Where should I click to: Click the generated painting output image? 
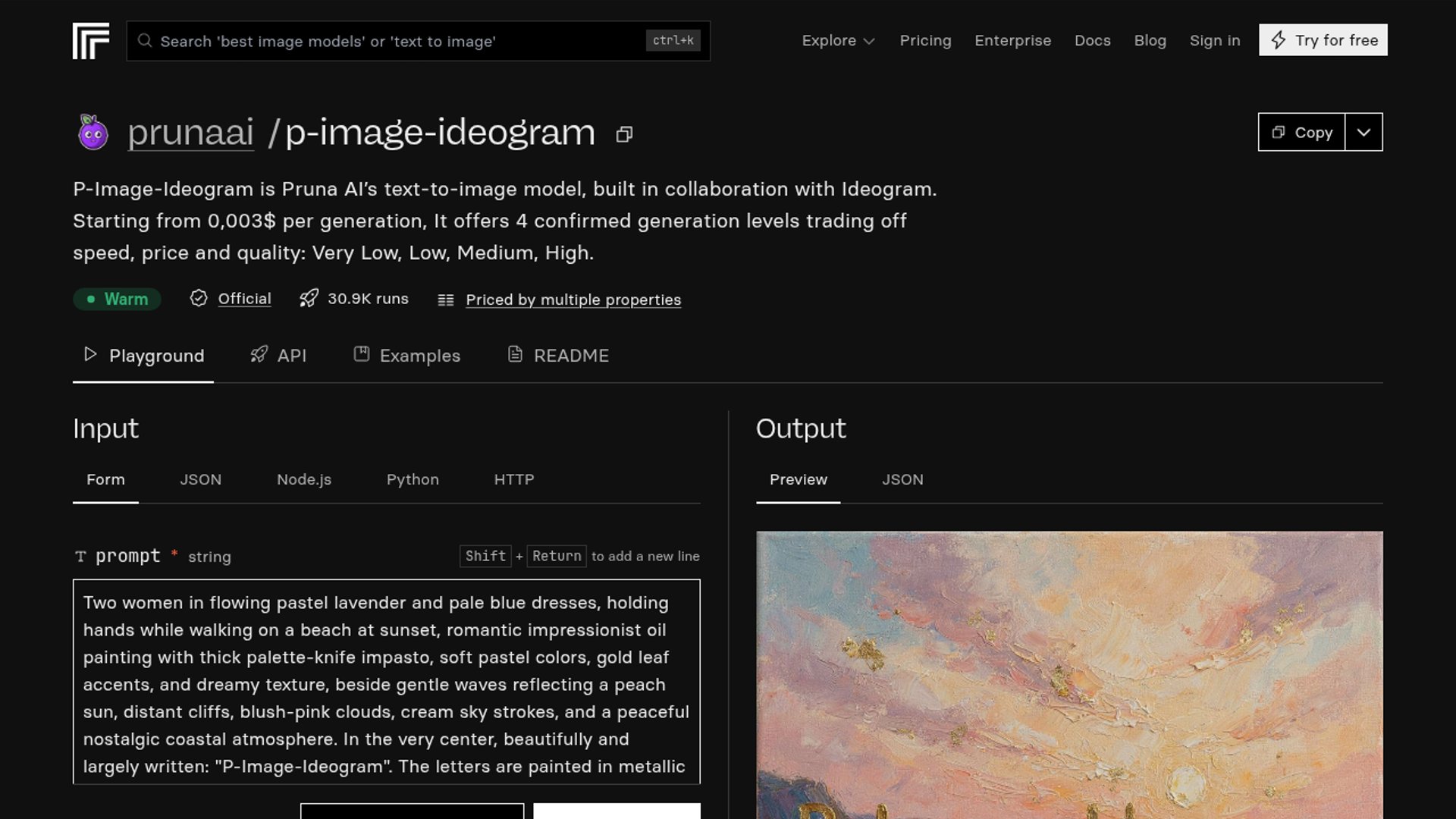(x=1069, y=675)
